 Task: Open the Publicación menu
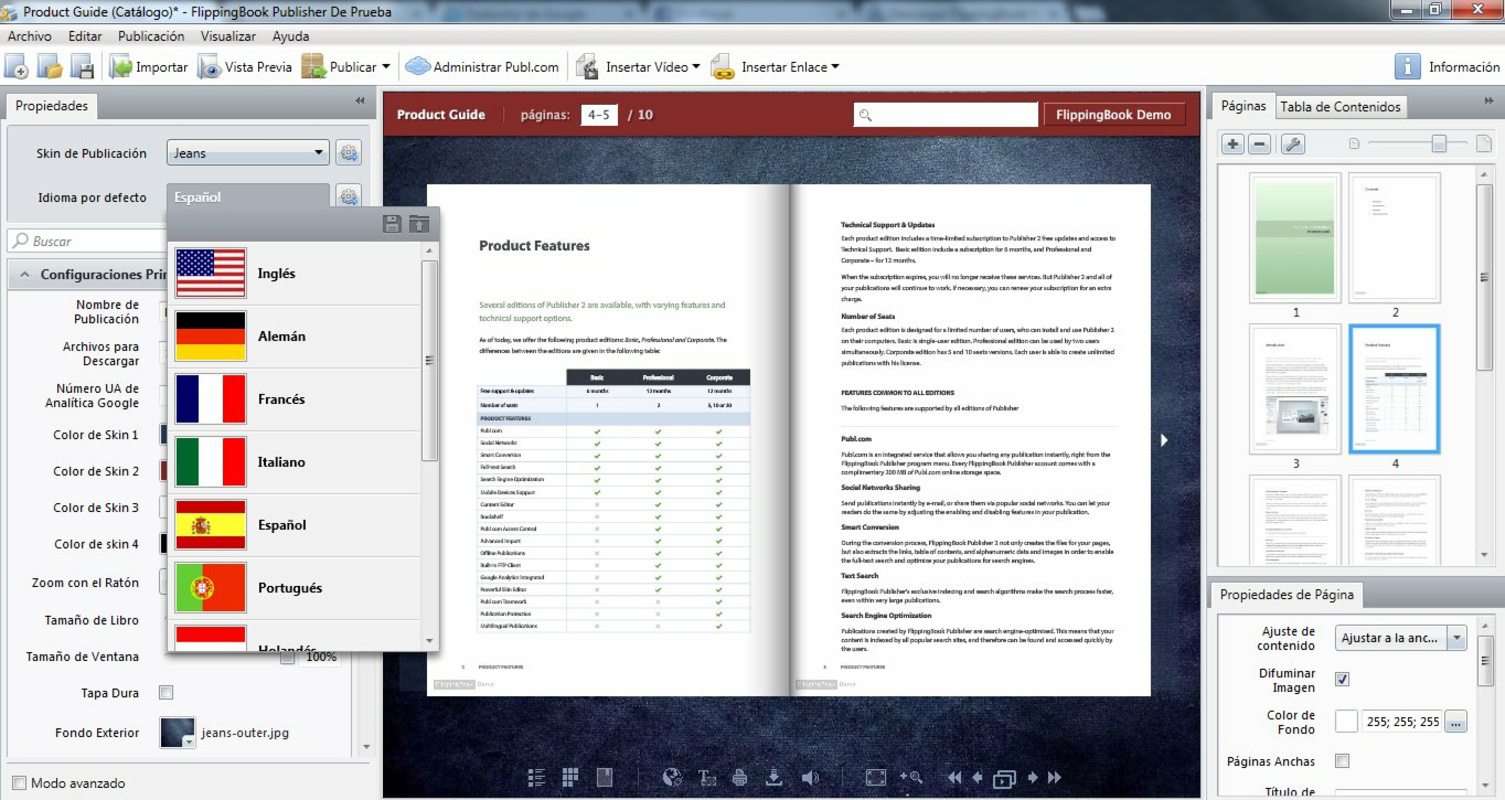tap(151, 36)
